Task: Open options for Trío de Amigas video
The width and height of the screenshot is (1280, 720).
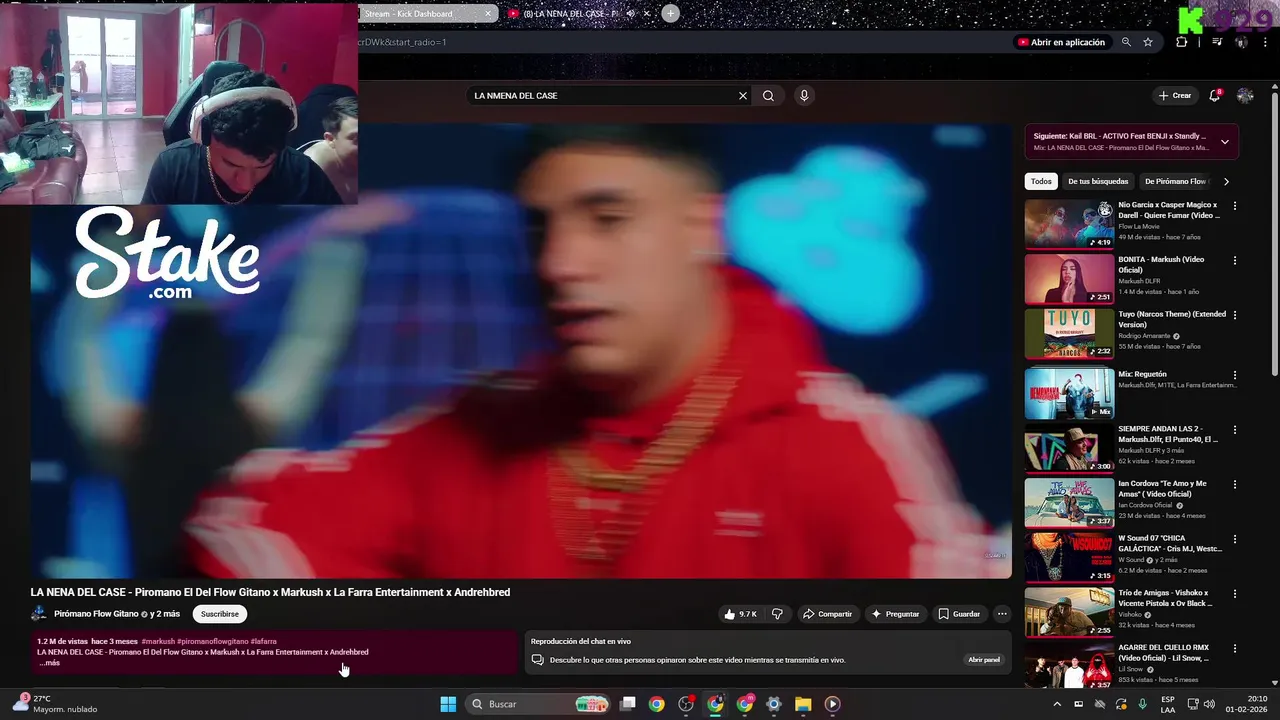Action: point(1235,594)
